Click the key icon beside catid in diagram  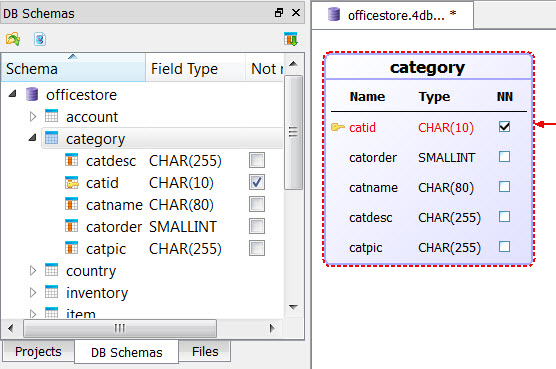pos(338,127)
